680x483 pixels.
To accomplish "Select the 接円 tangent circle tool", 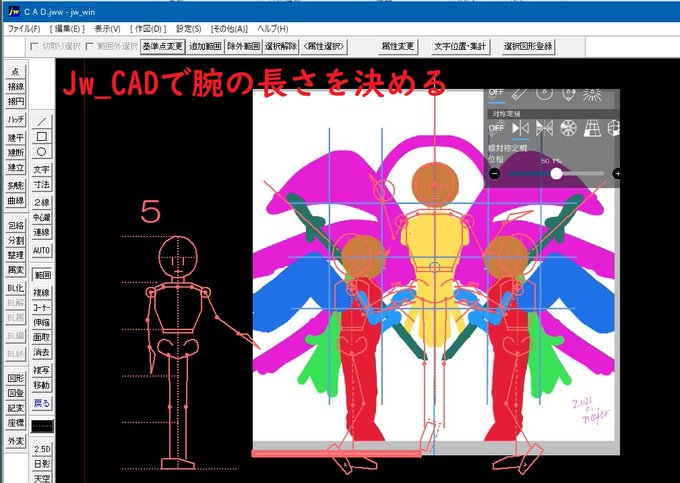I will coord(16,102).
